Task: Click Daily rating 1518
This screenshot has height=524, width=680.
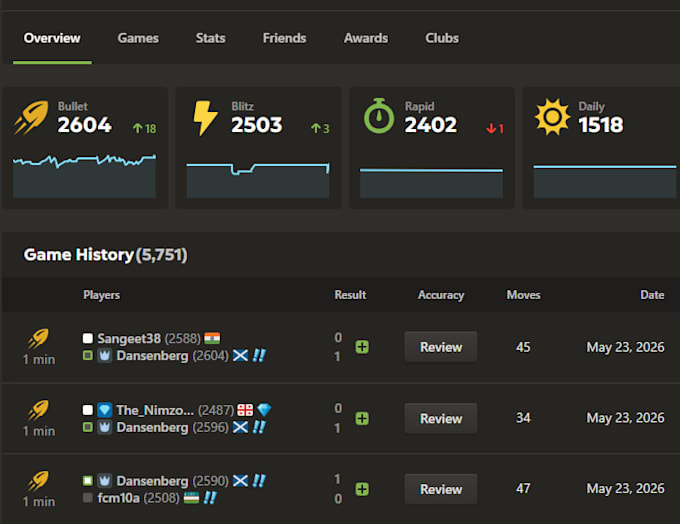Action: coord(601,125)
